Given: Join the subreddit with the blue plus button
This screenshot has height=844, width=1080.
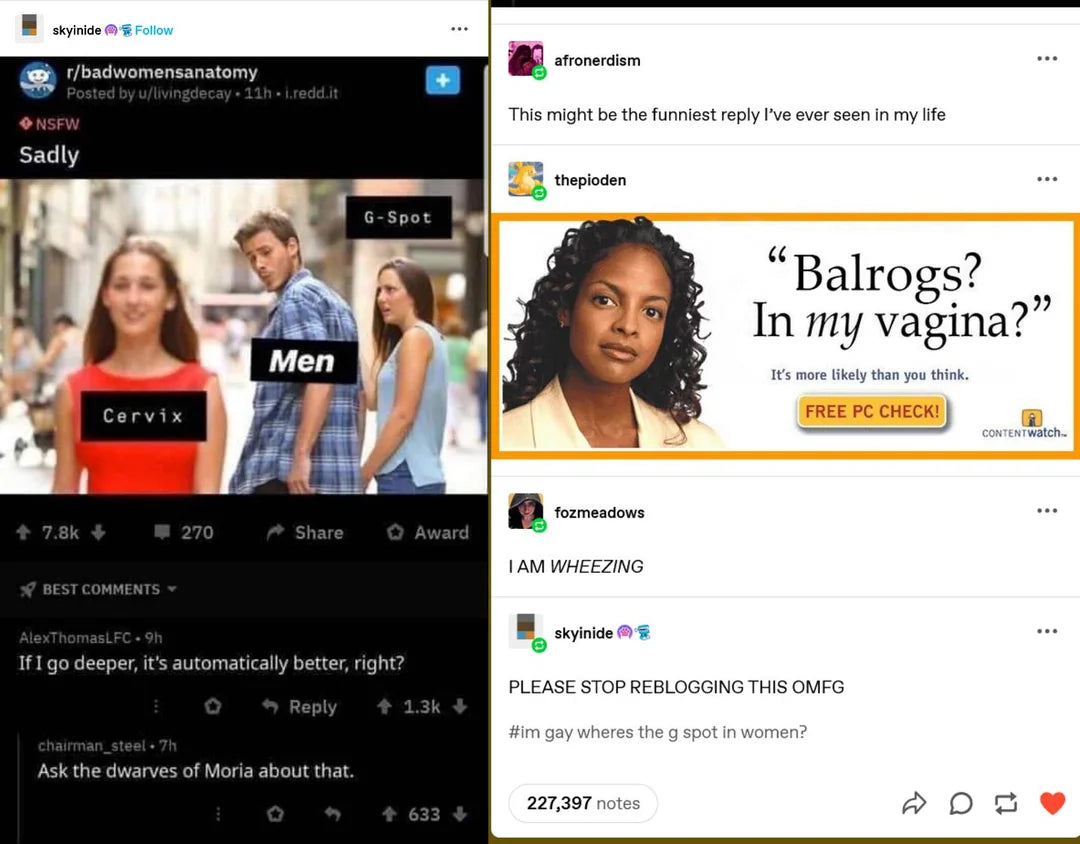Looking at the screenshot, I should click(442, 80).
